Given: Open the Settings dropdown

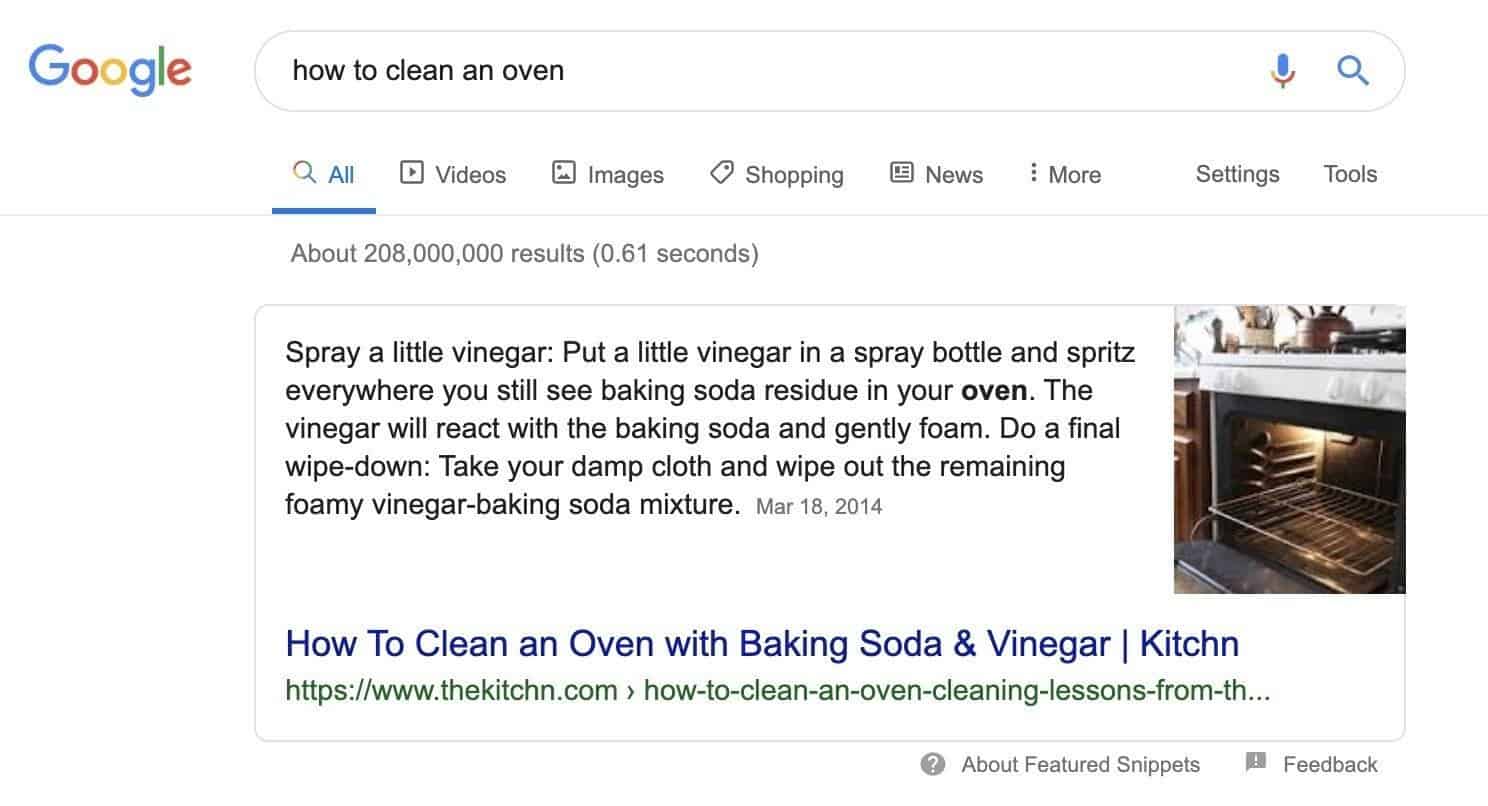Looking at the screenshot, I should [x=1237, y=174].
